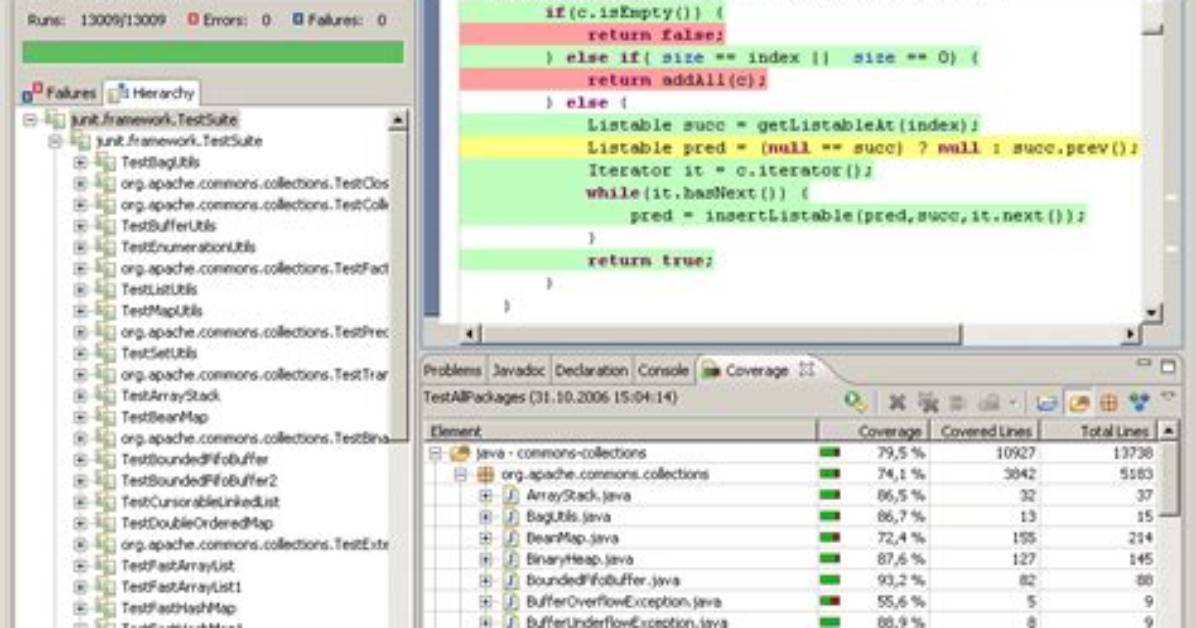The image size is (1196, 628).
Task: Switch to the Failures tab
Action: [59, 93]
